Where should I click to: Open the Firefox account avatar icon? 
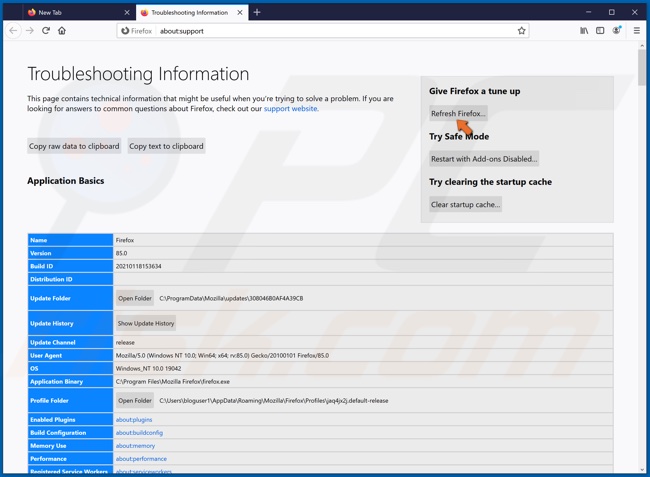pyautogui.click(x=617, y=31)
